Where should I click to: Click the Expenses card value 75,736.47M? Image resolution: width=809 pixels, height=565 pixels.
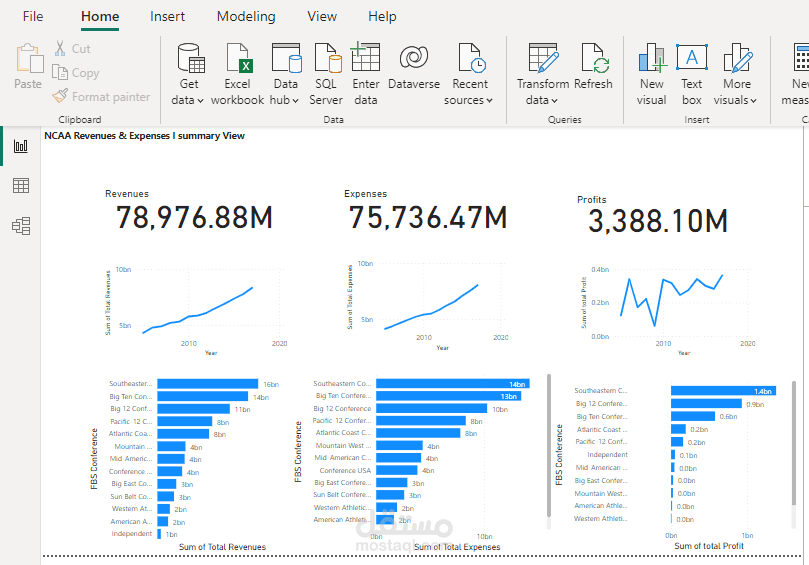[428, 217]
